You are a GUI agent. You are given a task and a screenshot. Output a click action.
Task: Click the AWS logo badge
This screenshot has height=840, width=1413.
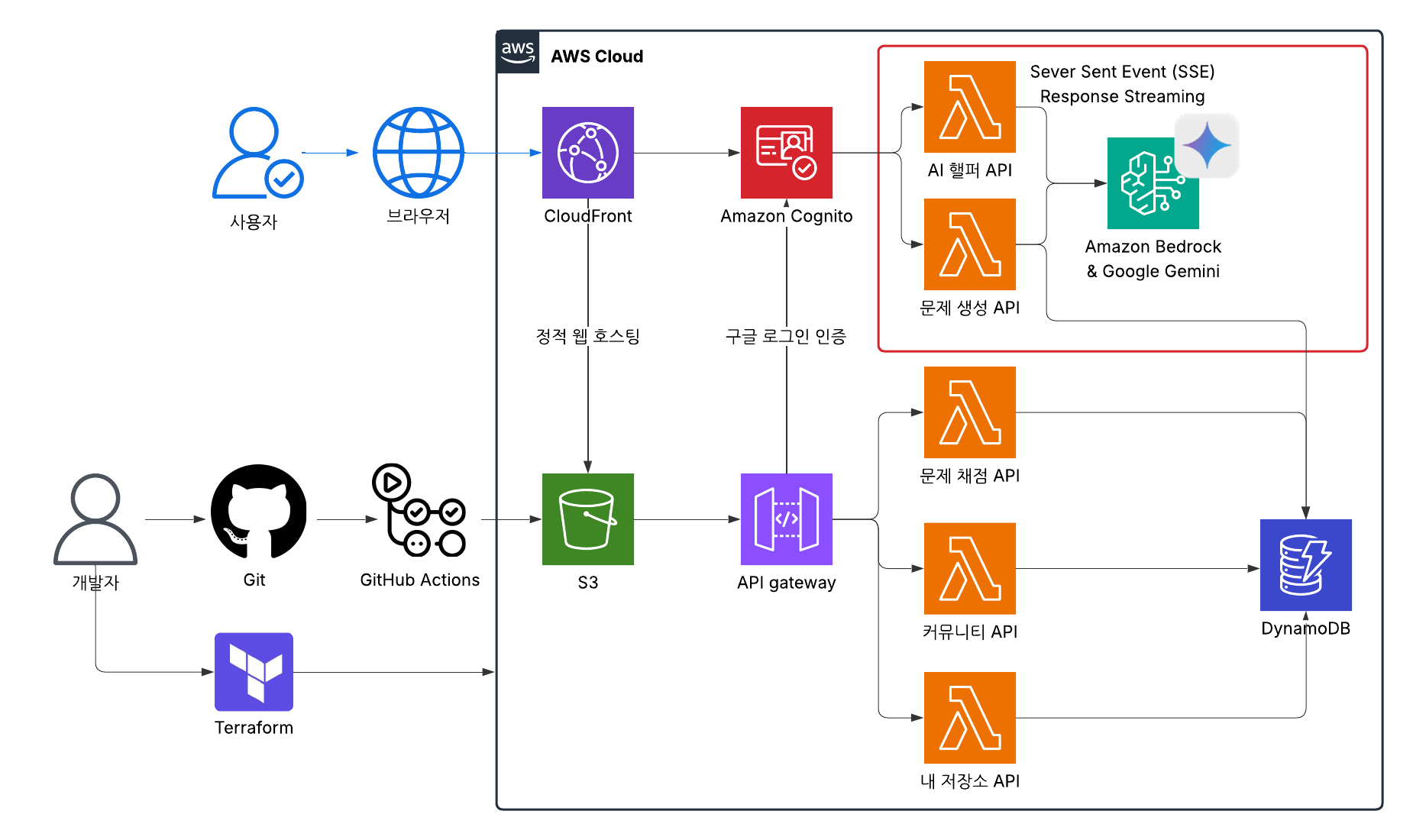tap(518, 53)
